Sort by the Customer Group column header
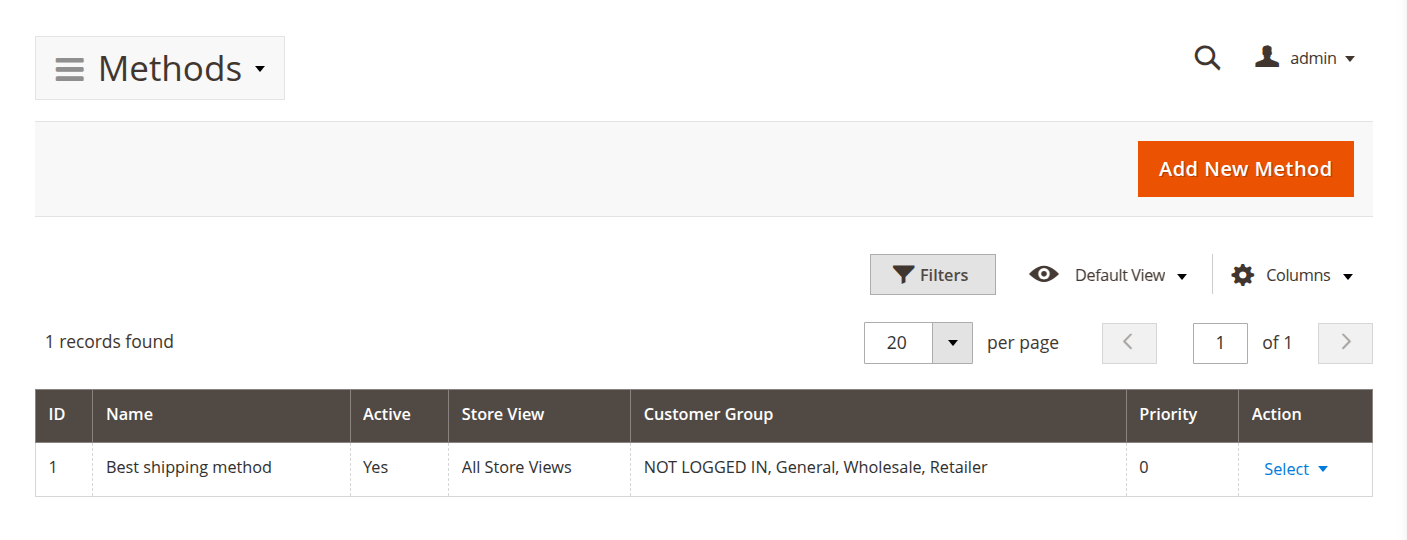This screenshot has height=540, width=1407. (x=708, y=414)
